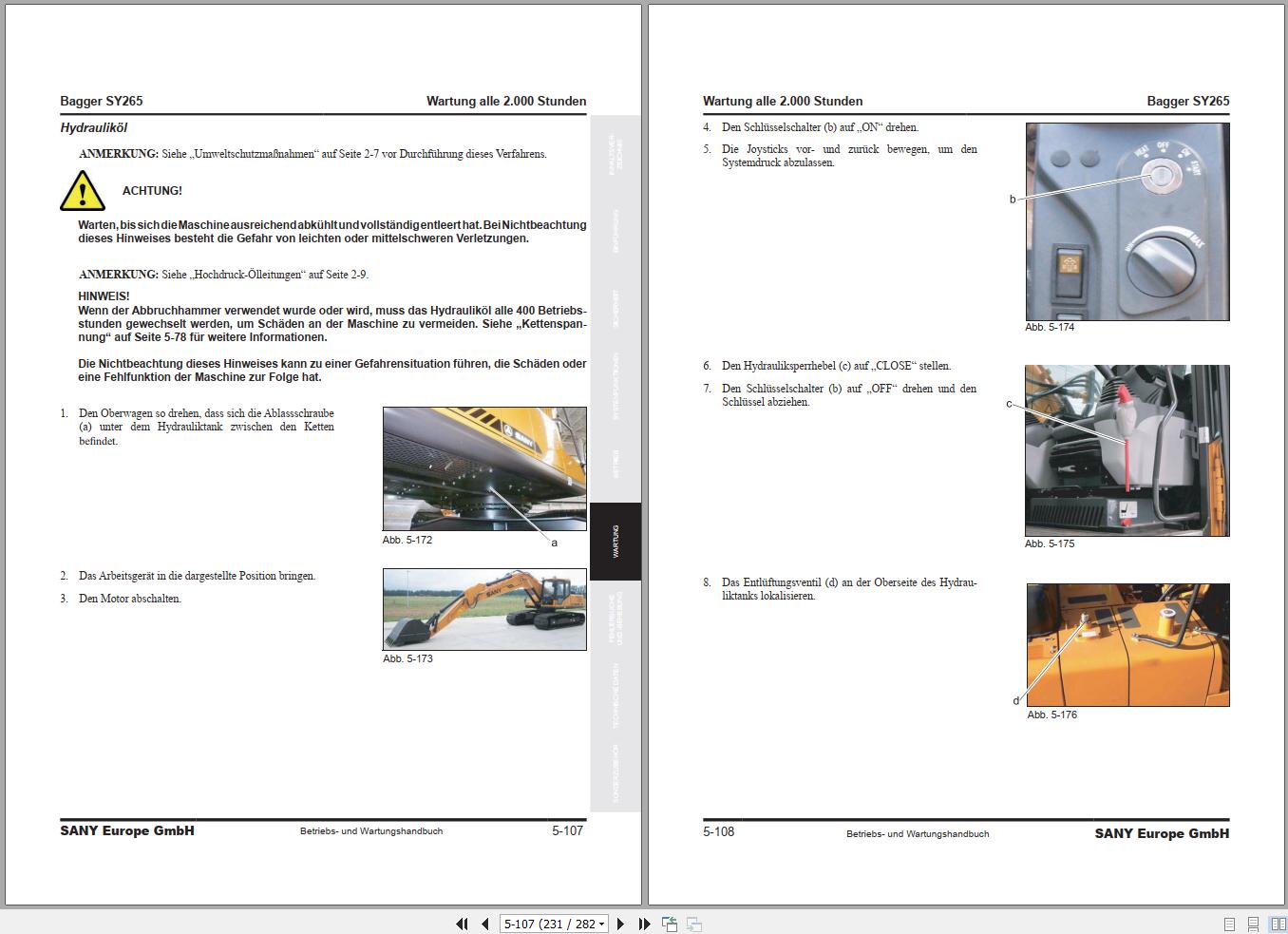The width and height of the screenshot is (1288, 934).
Task: Click page number '5-107' in left footer
Action: point(567,830)
